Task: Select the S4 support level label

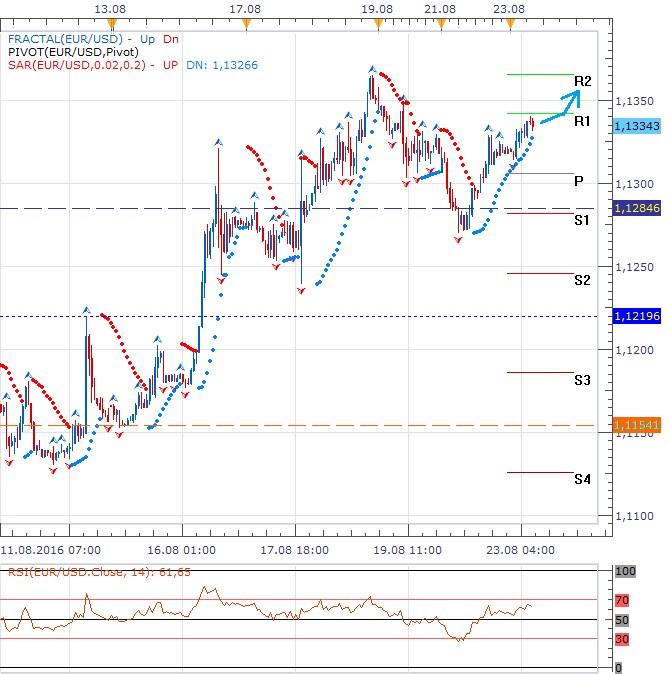Action: pyautogui.click(x=582, y=479)
